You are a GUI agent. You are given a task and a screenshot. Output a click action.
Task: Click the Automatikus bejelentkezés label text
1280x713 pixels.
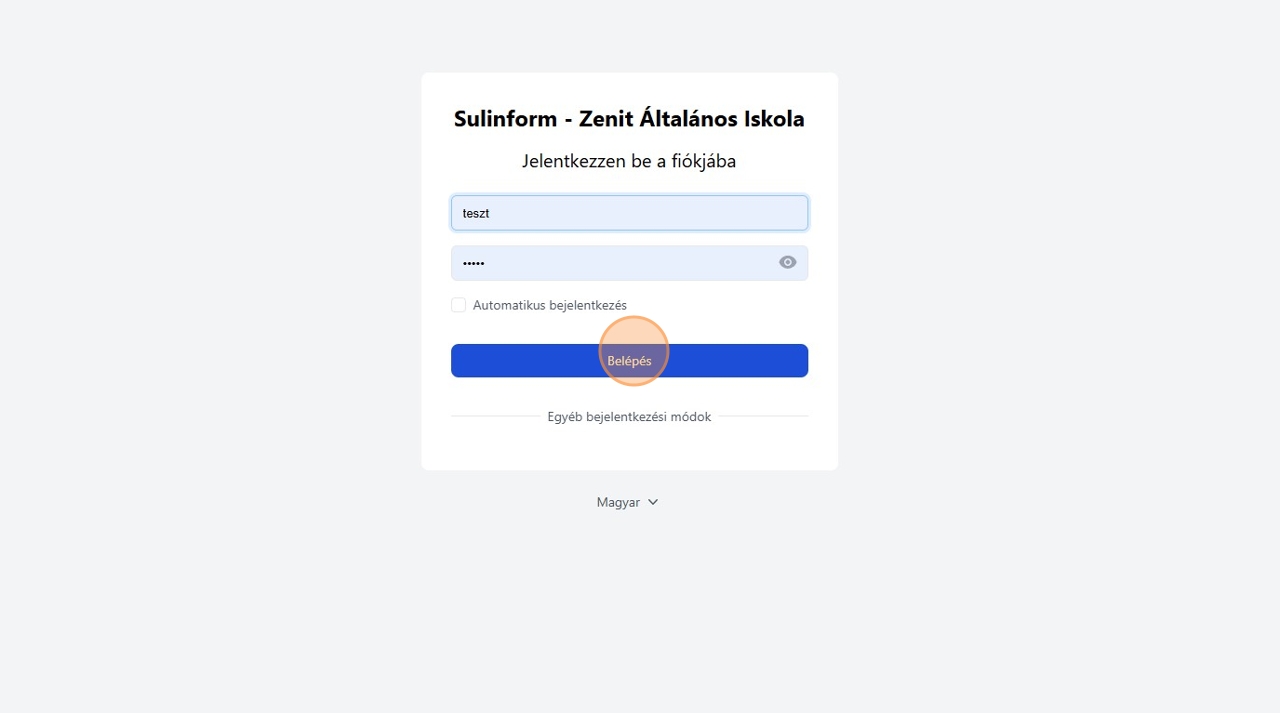point(549,305)
